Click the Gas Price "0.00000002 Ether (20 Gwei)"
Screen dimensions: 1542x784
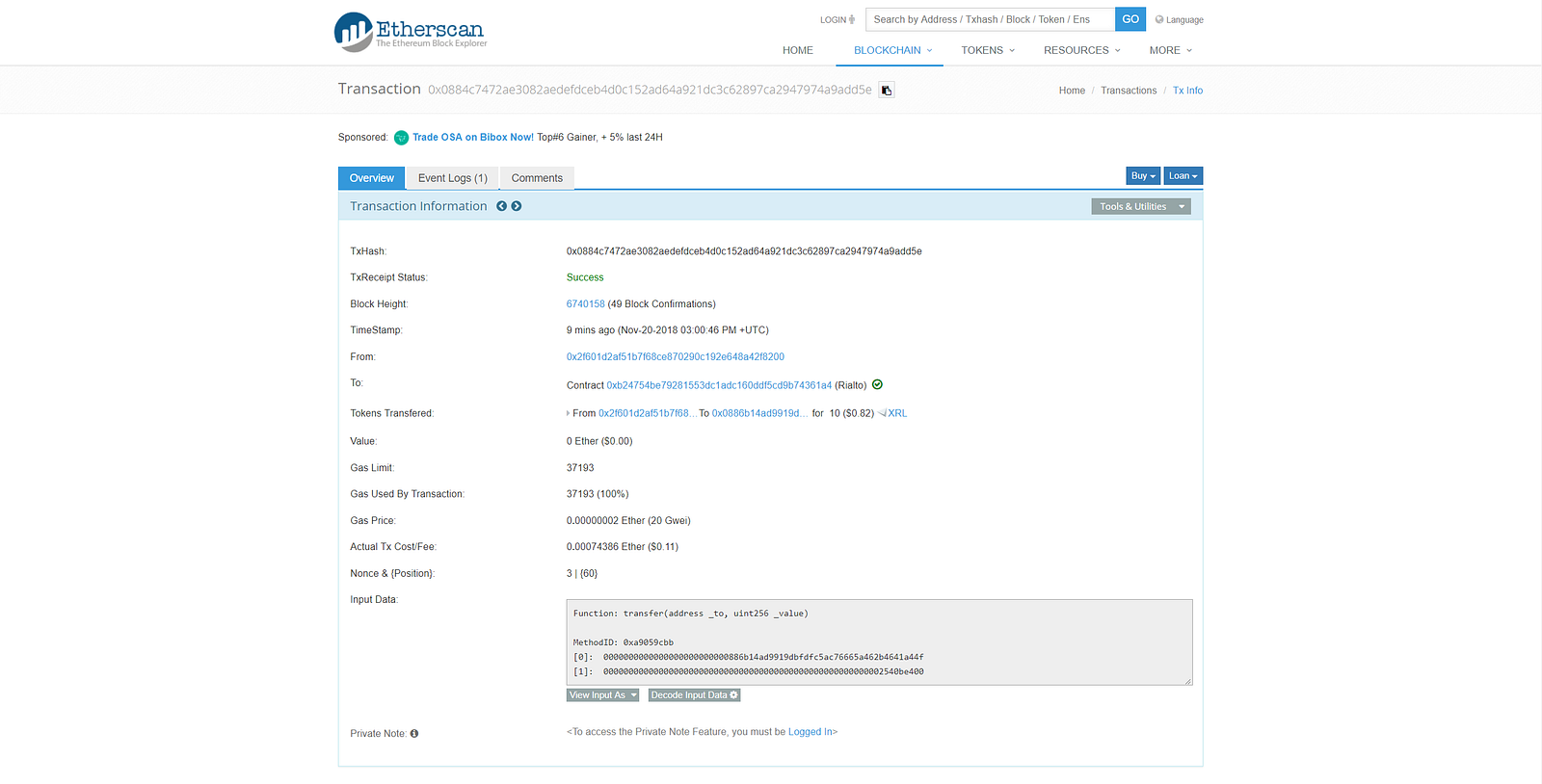click(628, 521)
